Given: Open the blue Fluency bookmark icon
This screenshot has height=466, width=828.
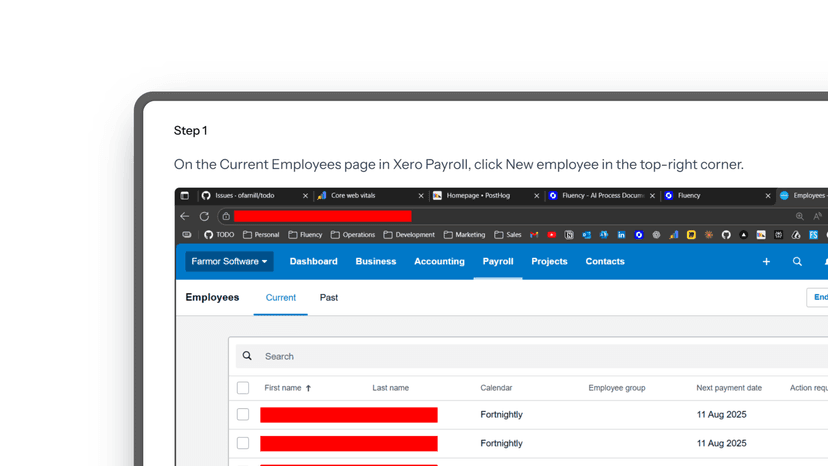Looking at the screenshot, I should tap(639, 235).
